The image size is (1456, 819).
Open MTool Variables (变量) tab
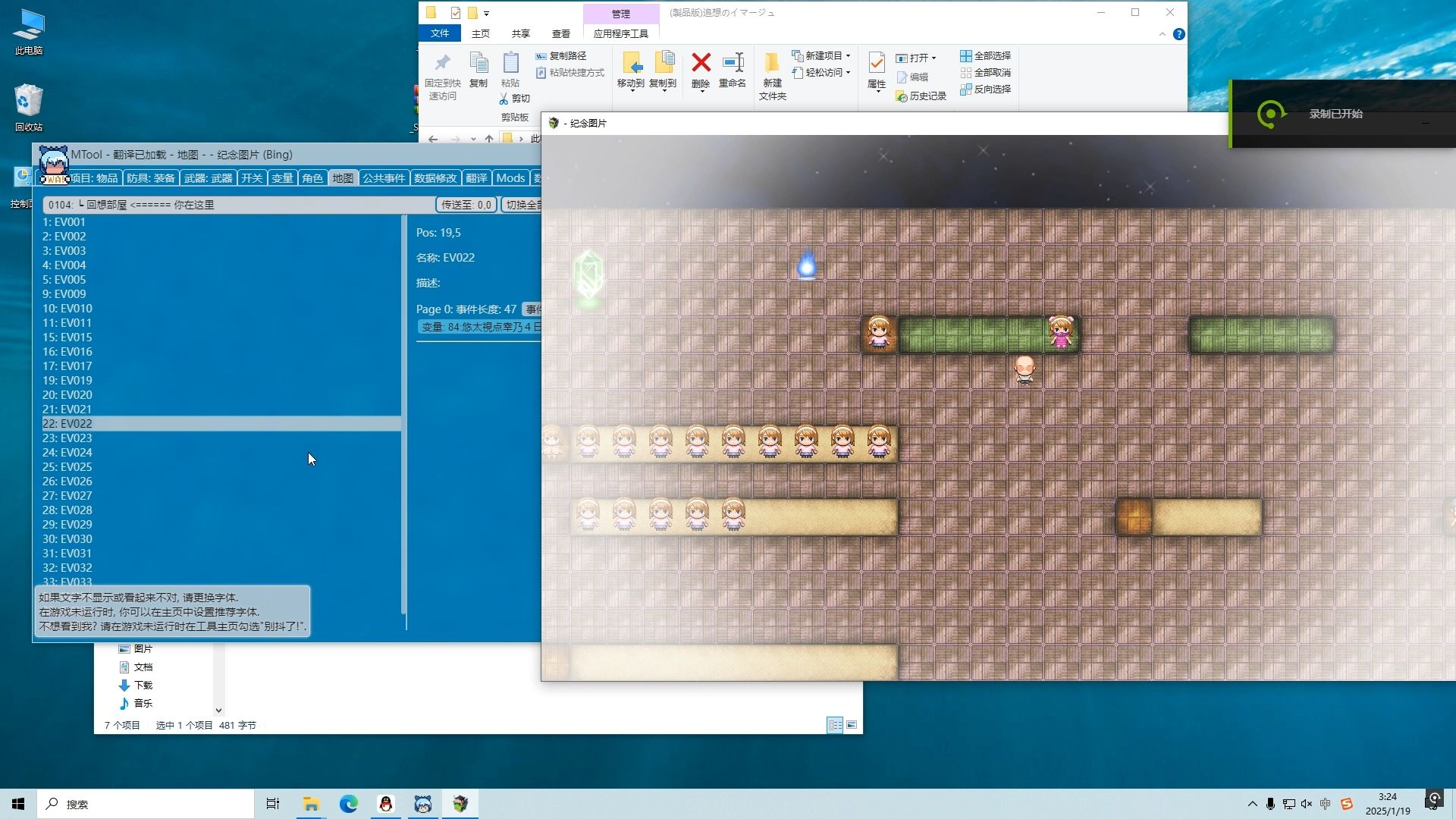[282, 178]
